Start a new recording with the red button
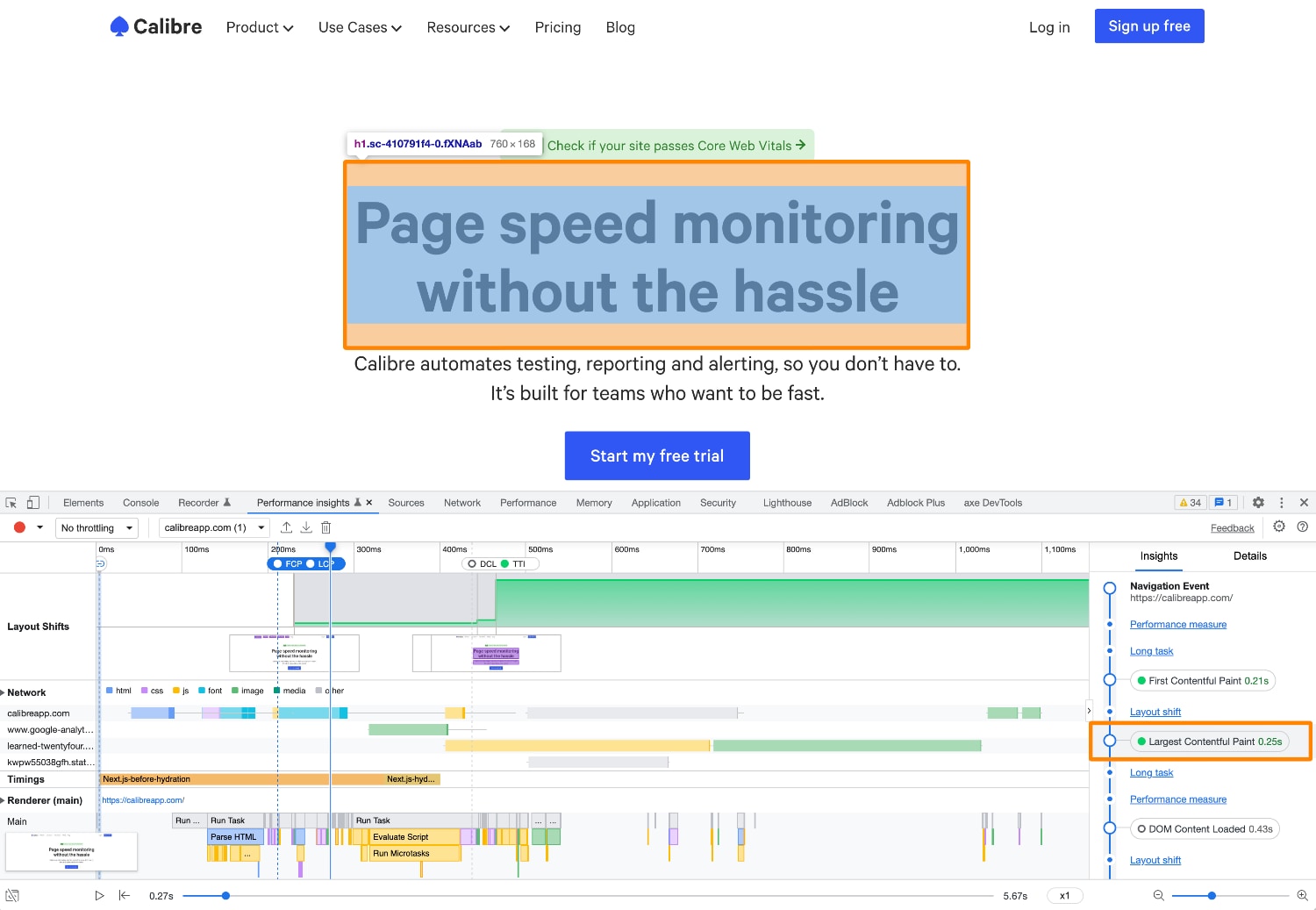The height and width of the screenshot is (910, 1316). (19, 527)
